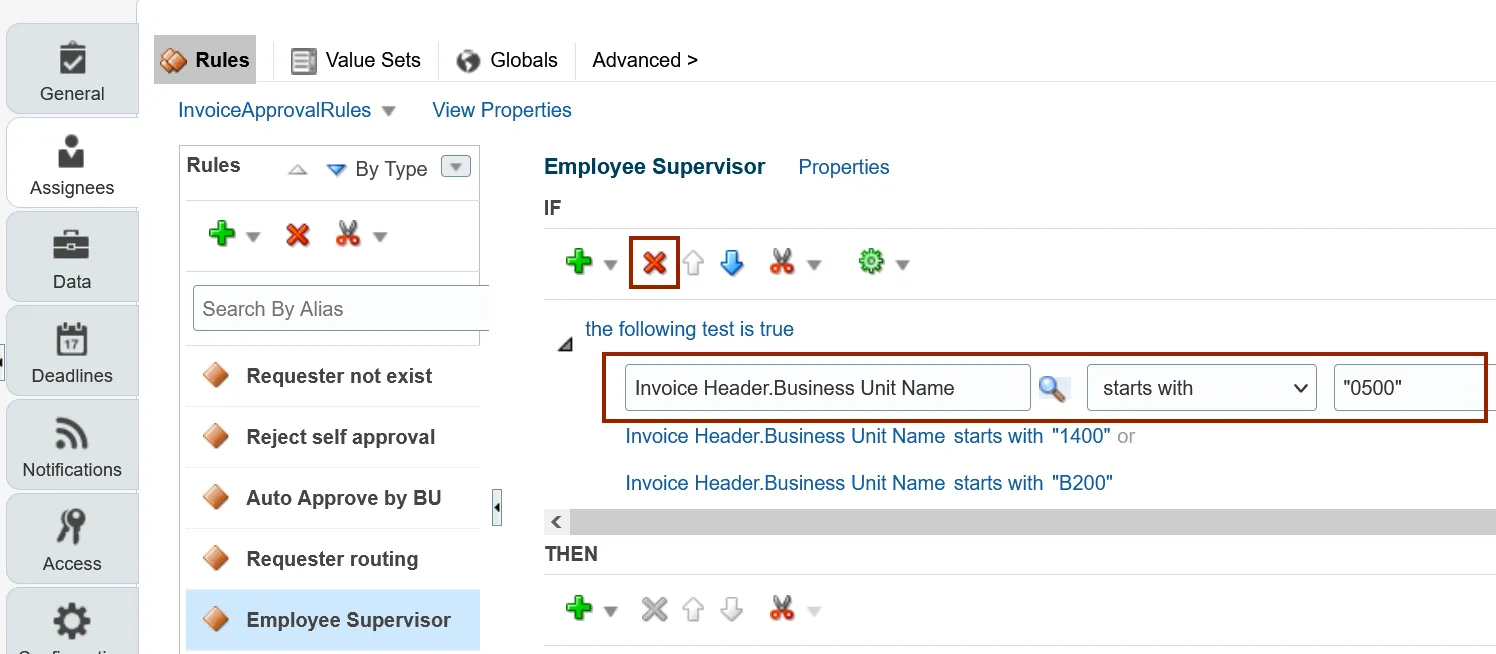This screenshot has height=654, width=1496.
Task: Click the green gear icon in IF toolbar
Action: point(871,263)
